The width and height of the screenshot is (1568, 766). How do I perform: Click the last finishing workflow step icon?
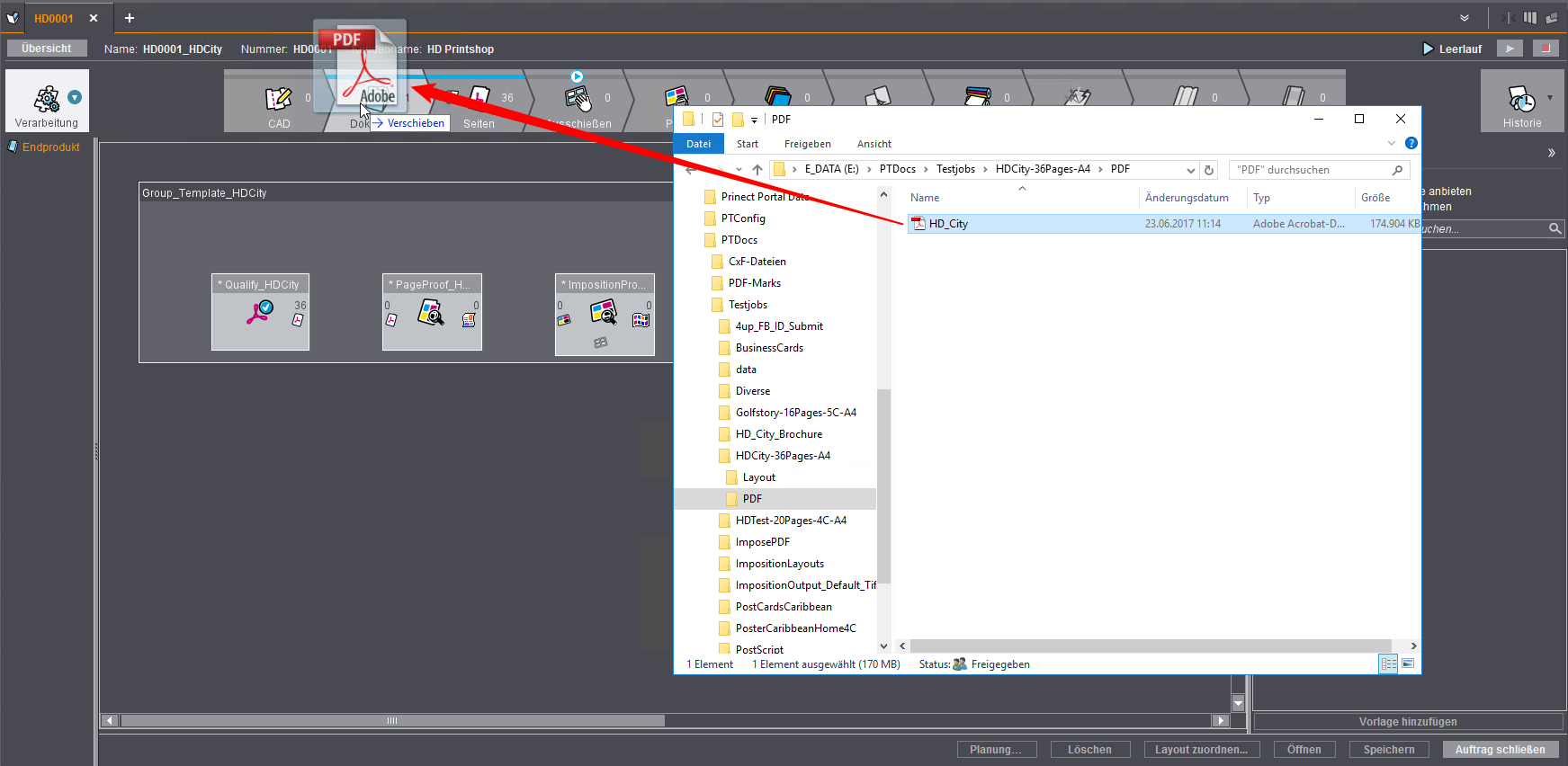1294,96
